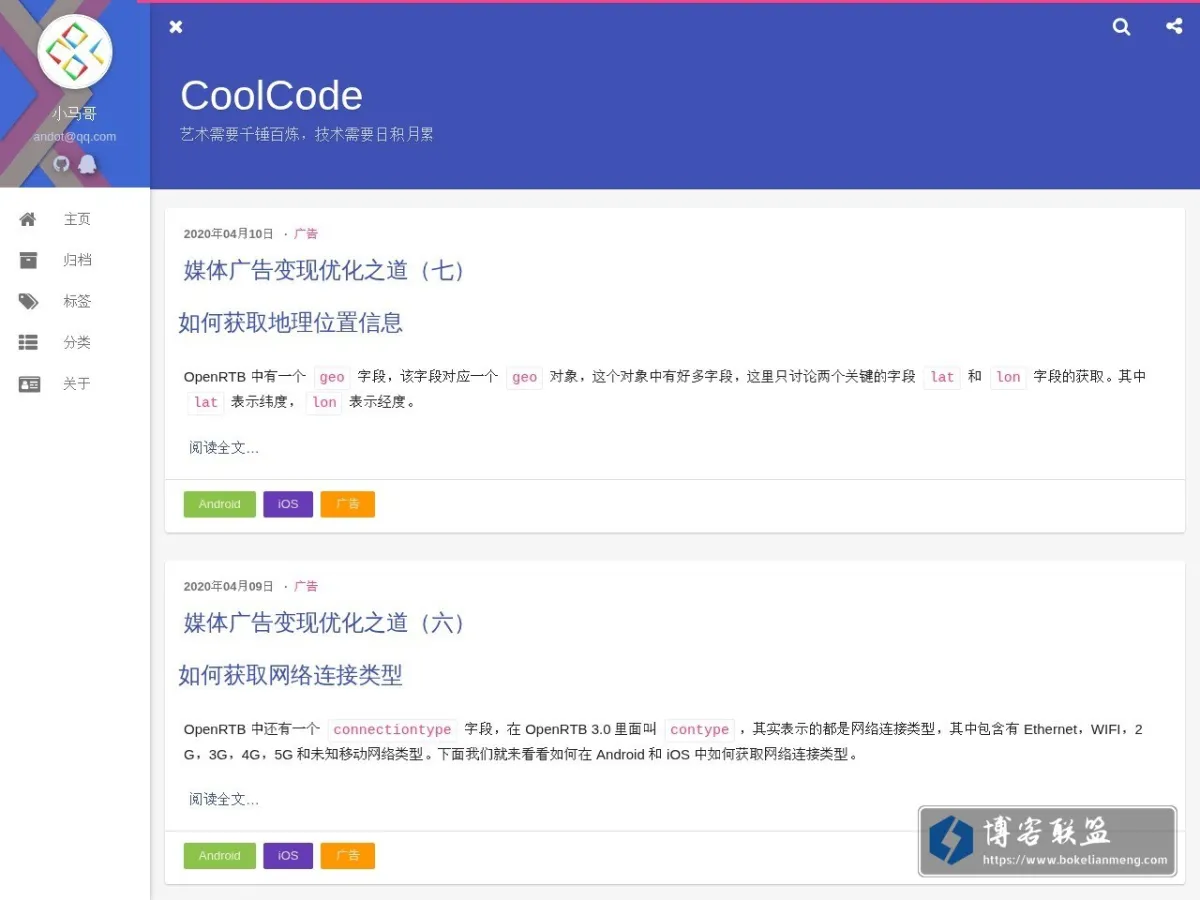Open 分类 in the sidebar menu
Image resolution: width=1200 pixels, height=900 pixels.
75,342
